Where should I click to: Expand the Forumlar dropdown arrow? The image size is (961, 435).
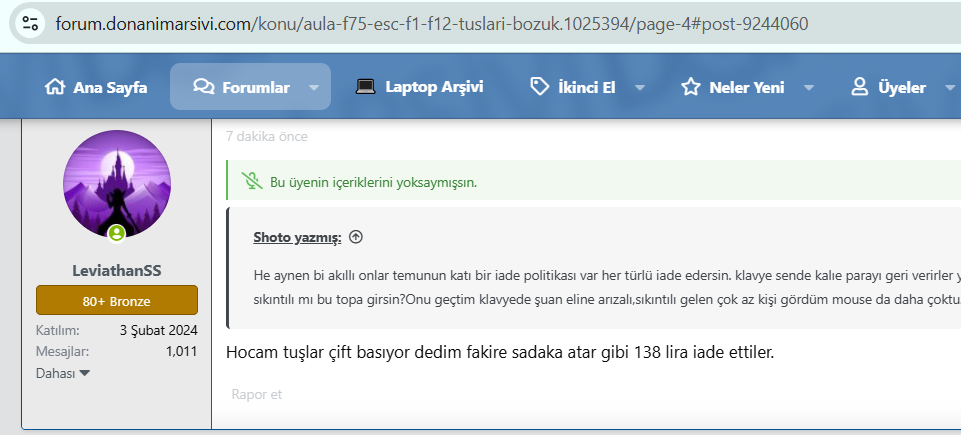(314, 88)
